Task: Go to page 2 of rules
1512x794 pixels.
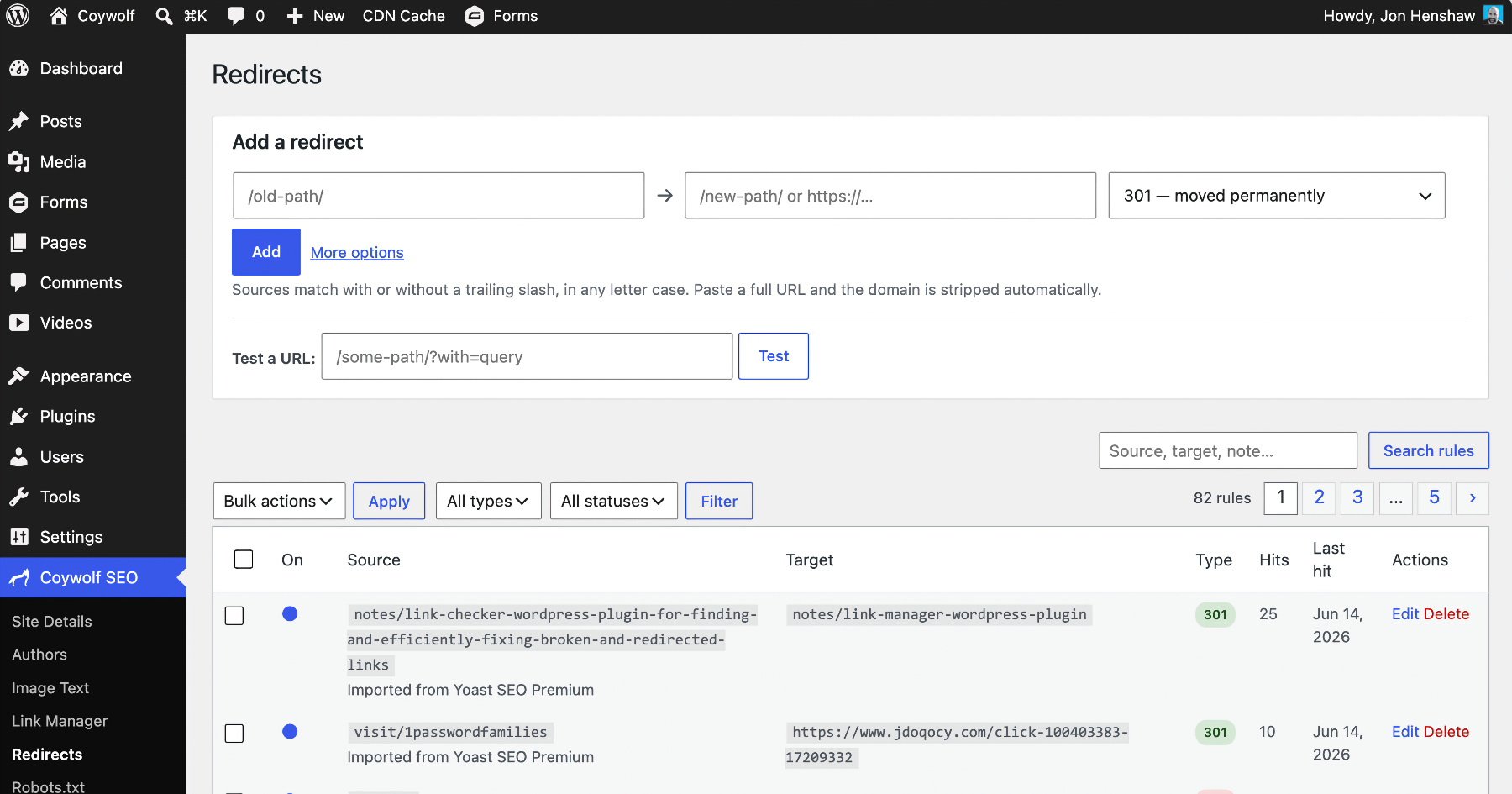Action: pos(1320,498)
